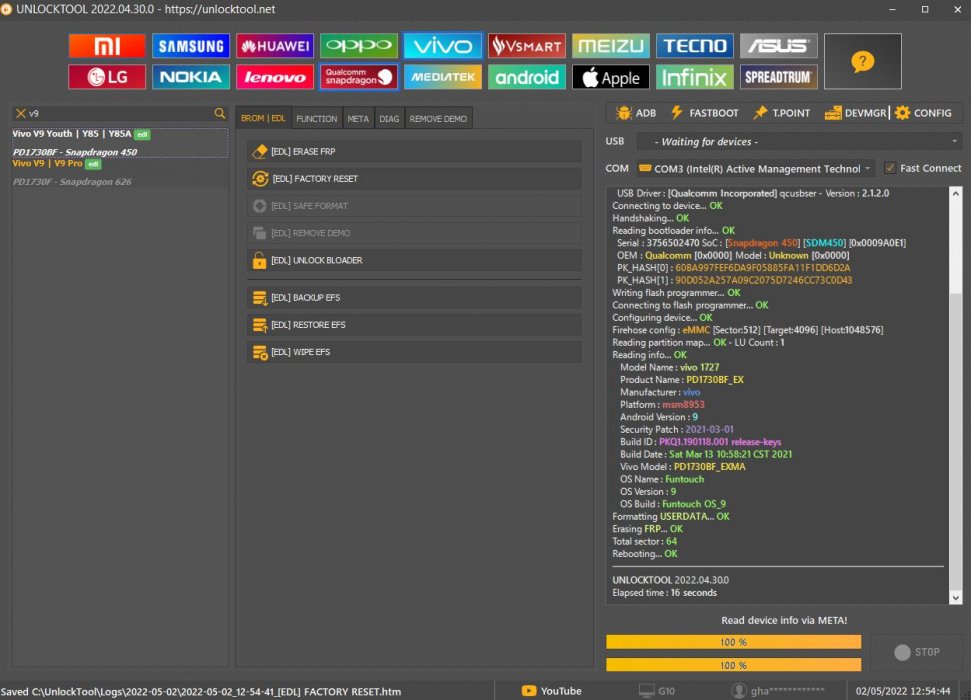Select the MediaTek brand tile
Viewport: 971px width, 700px height.
pyautogui.click(x=443, y=77)
